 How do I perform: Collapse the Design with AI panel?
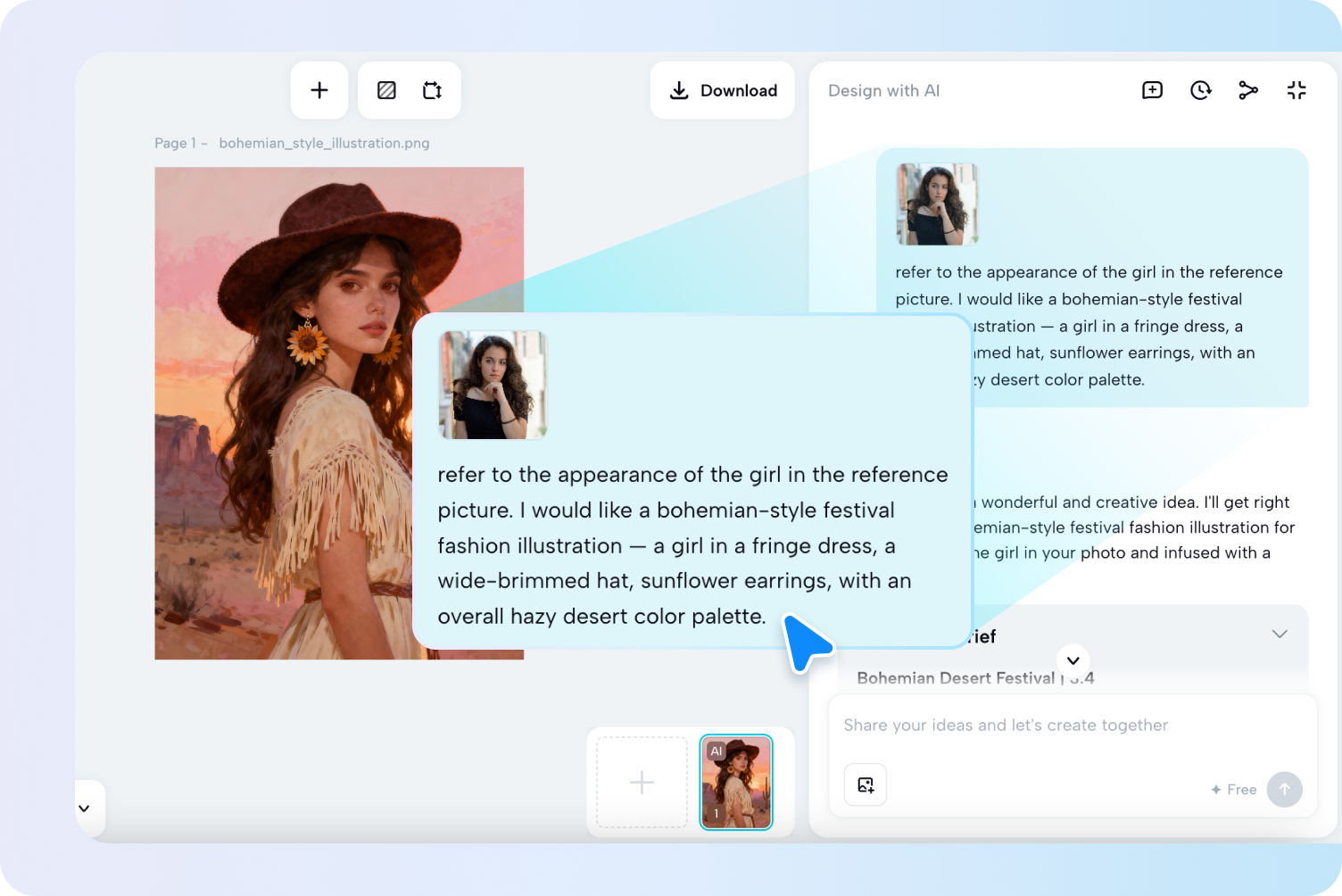point(1296,90)
